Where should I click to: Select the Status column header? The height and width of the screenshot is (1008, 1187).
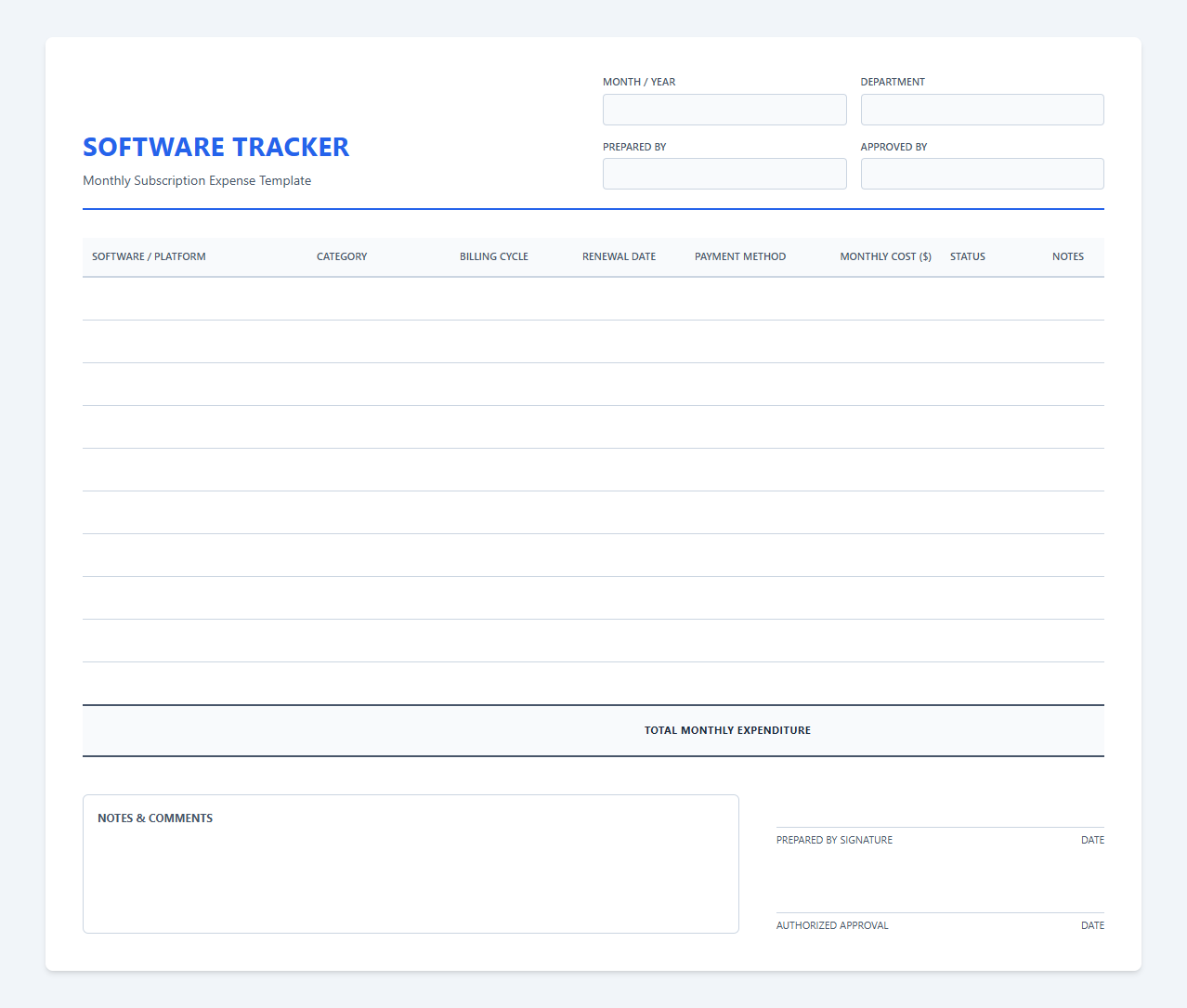coord(968,256)
